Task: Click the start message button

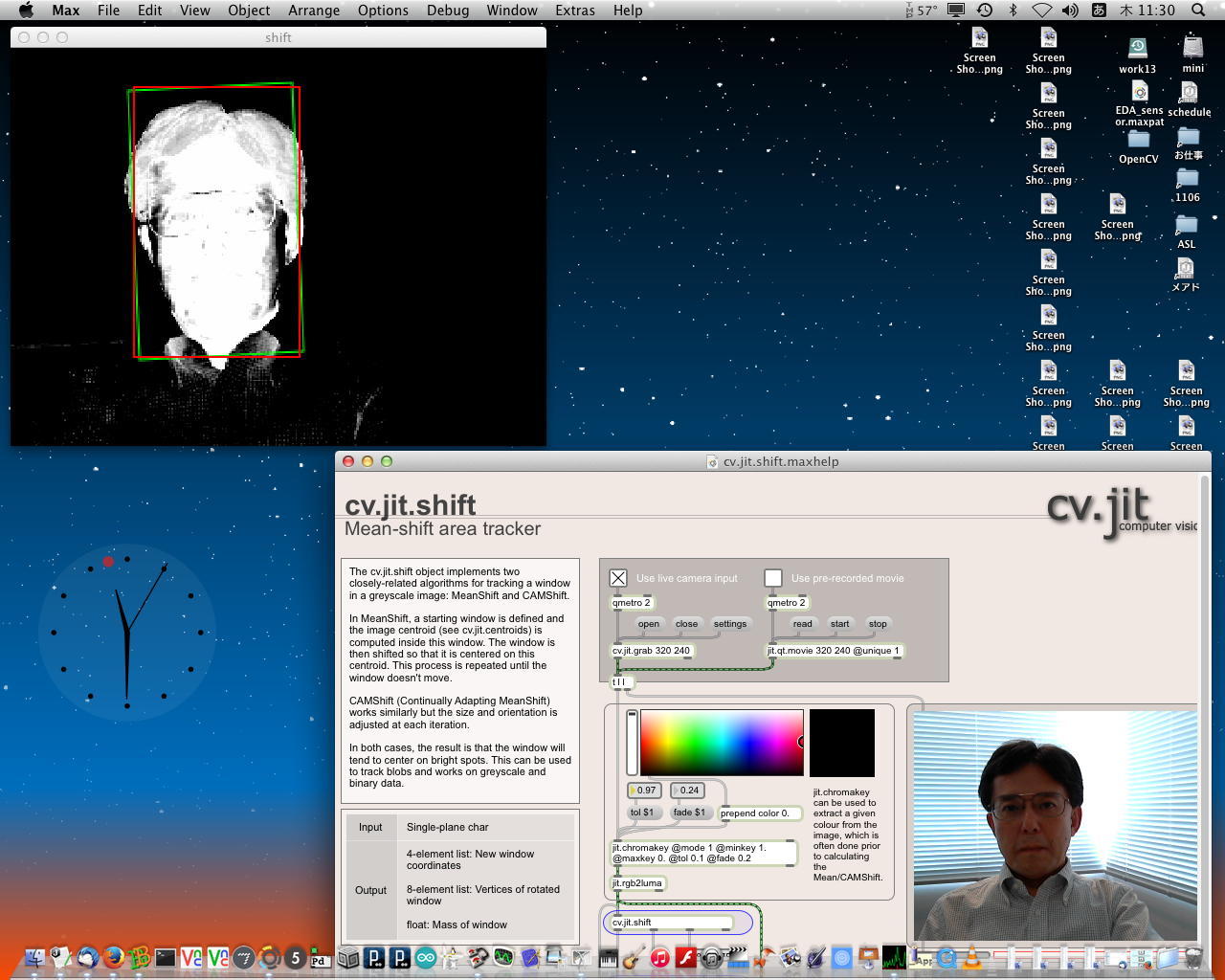Action: (839, 624)
